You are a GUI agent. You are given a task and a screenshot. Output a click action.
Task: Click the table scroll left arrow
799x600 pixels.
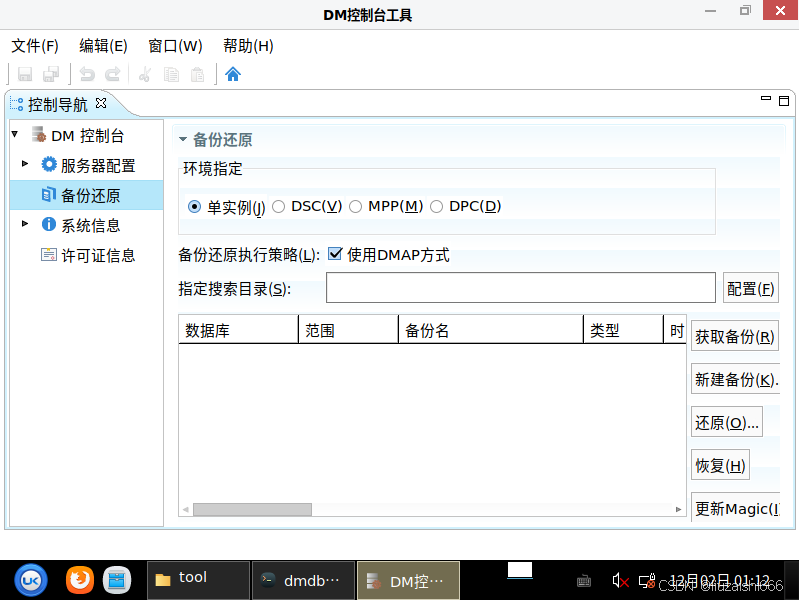point(185,509)
